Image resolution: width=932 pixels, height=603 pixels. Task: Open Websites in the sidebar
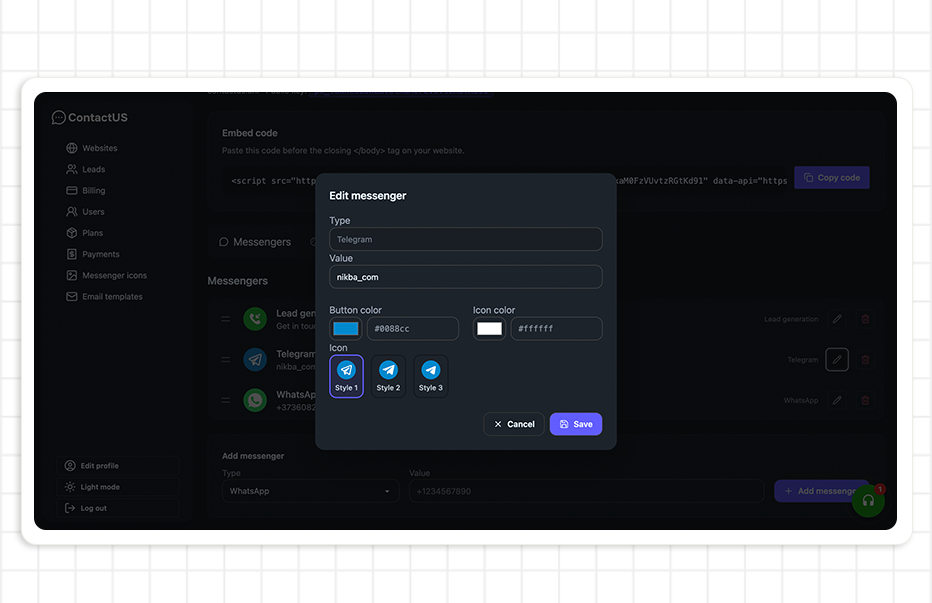[x=99, y=148]
